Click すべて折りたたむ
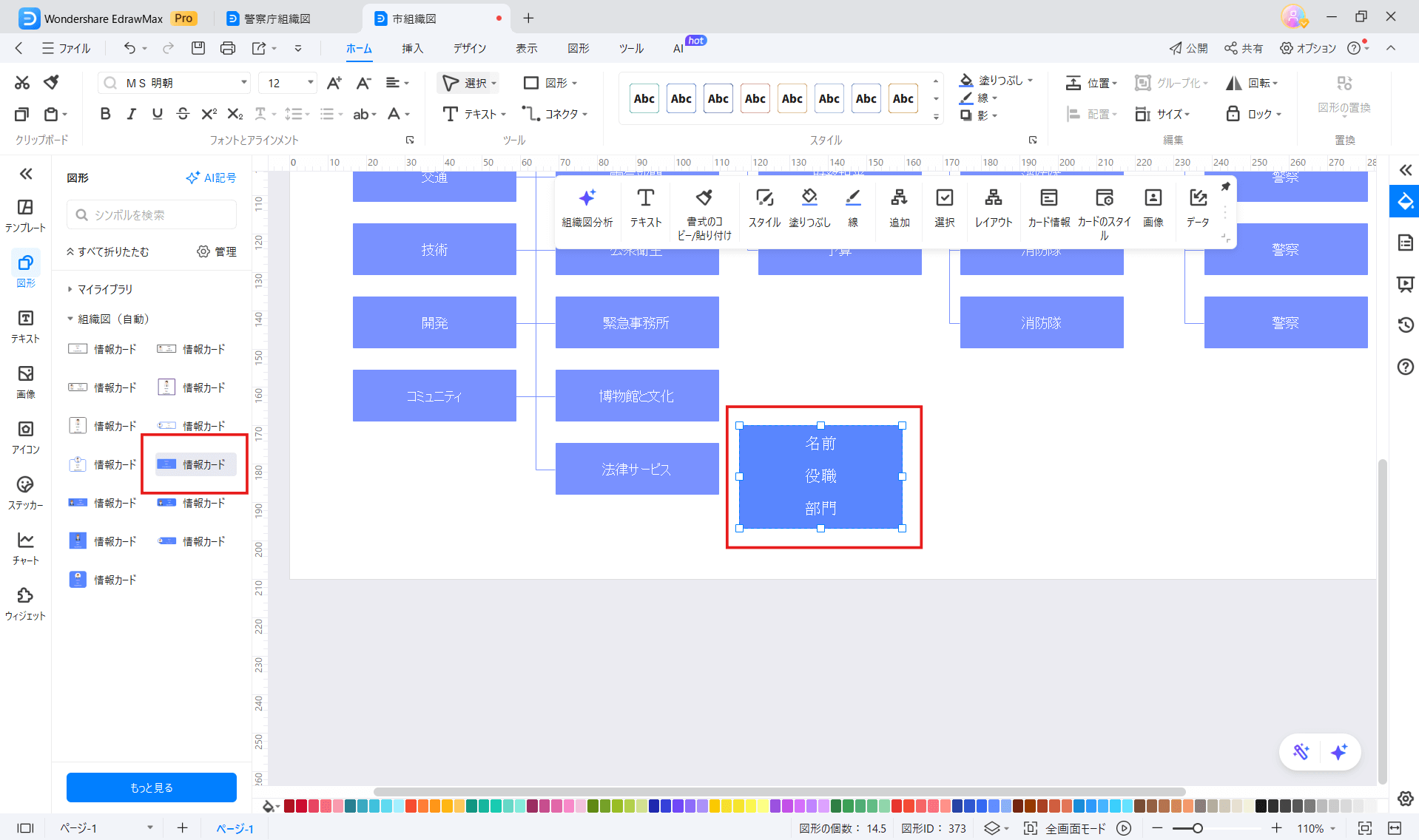The width and height of the screenshot is (1419, 840). 107,251
